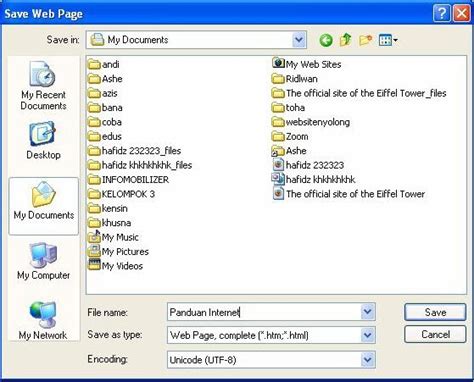
Task: Go up one folder level
Action: tap(346, 40)
